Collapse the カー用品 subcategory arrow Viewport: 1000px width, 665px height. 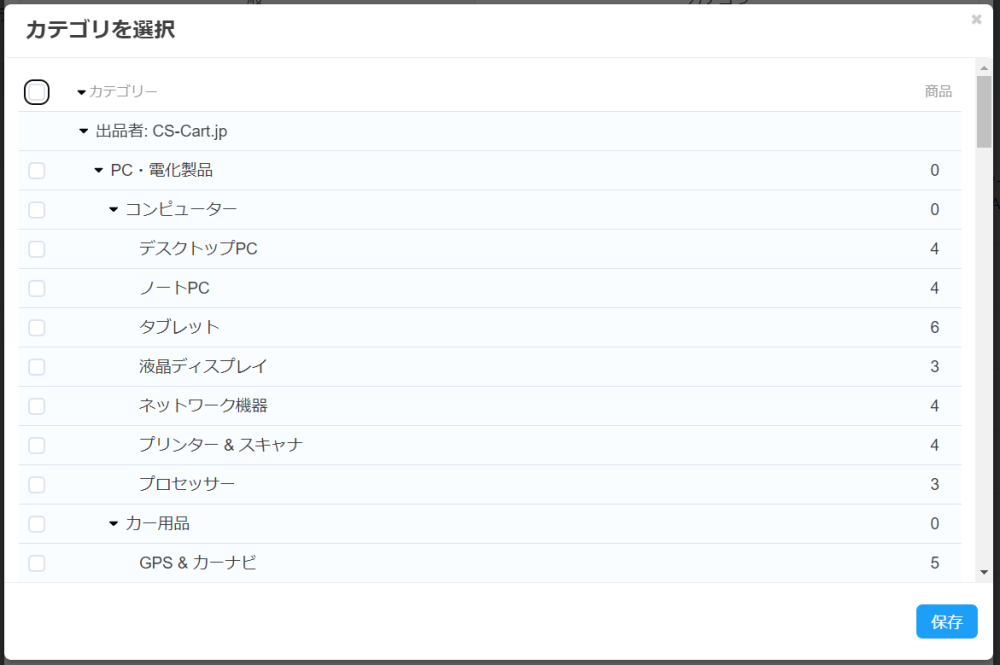[x=113, y=524]
